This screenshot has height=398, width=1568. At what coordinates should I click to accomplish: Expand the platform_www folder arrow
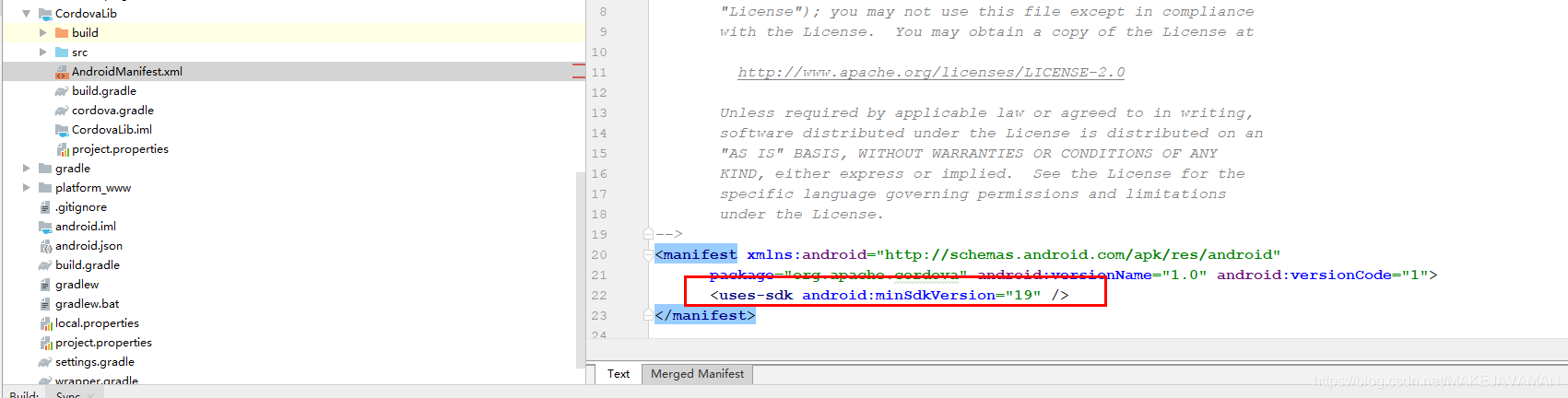coord(26,187)
